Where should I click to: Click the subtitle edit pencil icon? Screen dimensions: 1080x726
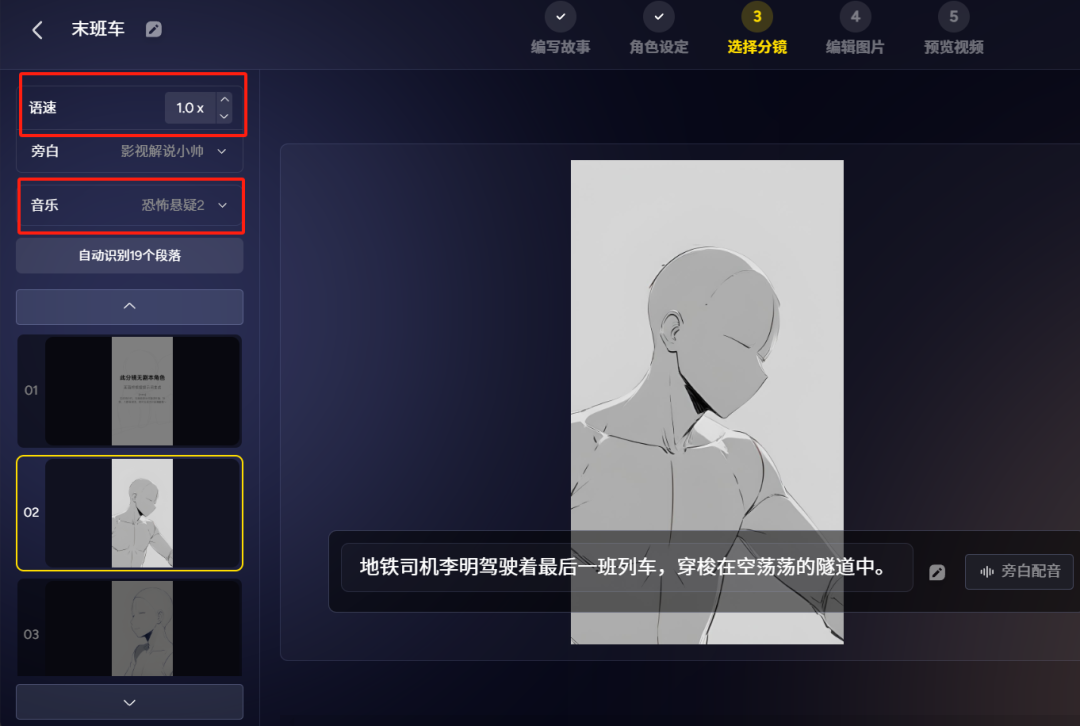coord(937,572)
